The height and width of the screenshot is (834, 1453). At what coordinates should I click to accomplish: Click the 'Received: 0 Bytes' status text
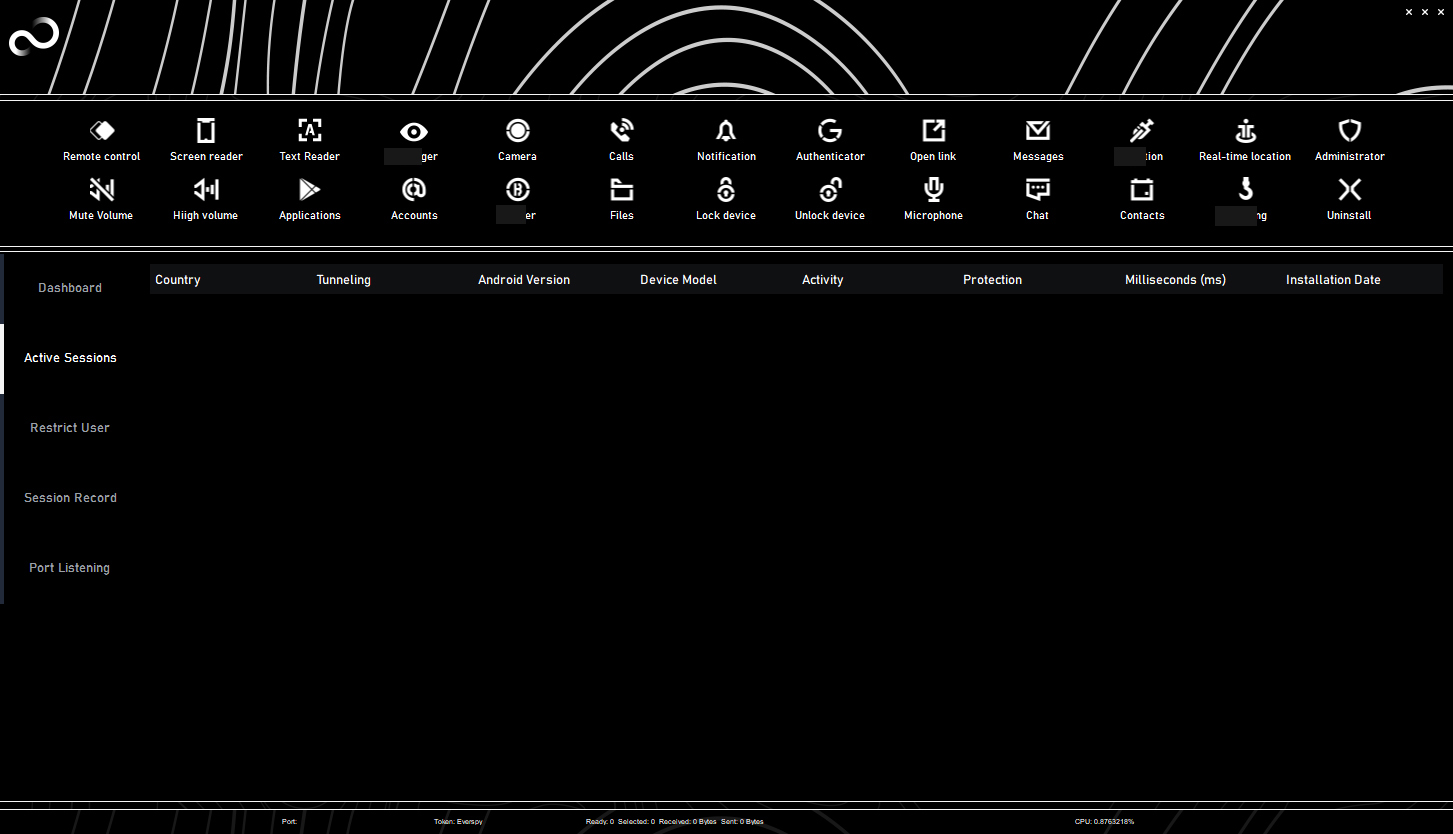[x=688, y=822]
